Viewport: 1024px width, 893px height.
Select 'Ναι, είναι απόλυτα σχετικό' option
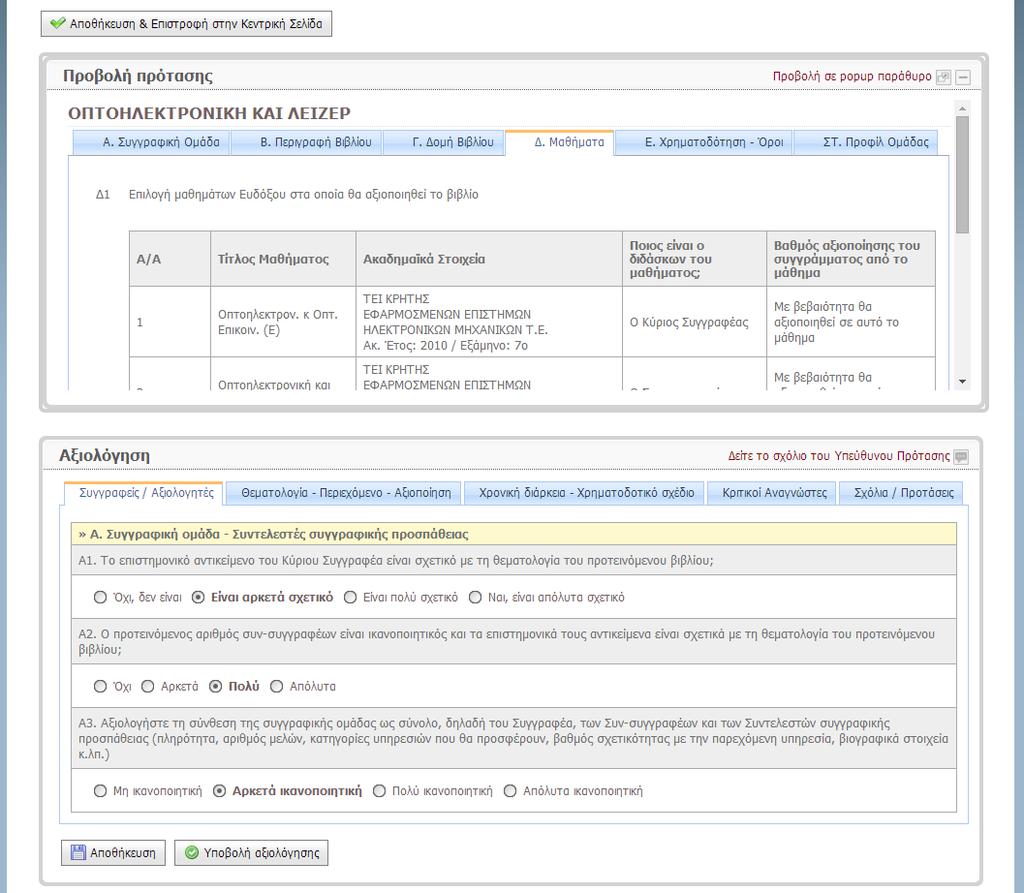(475, 597)
